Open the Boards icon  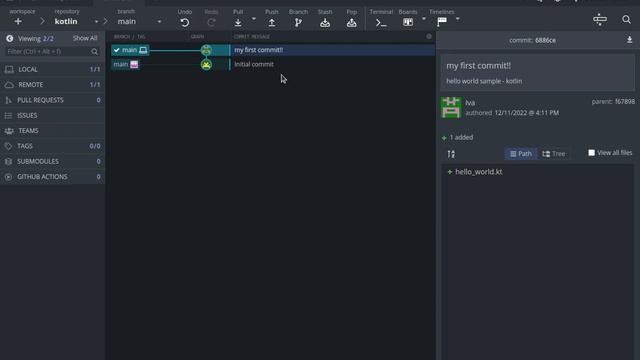coord(408,22)
